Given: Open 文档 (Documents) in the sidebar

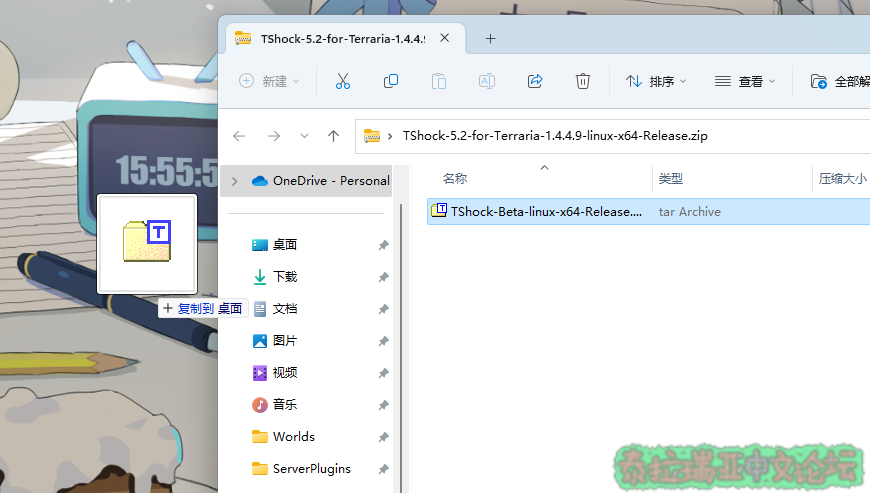Looking at the screenshot, I should 285,309.
